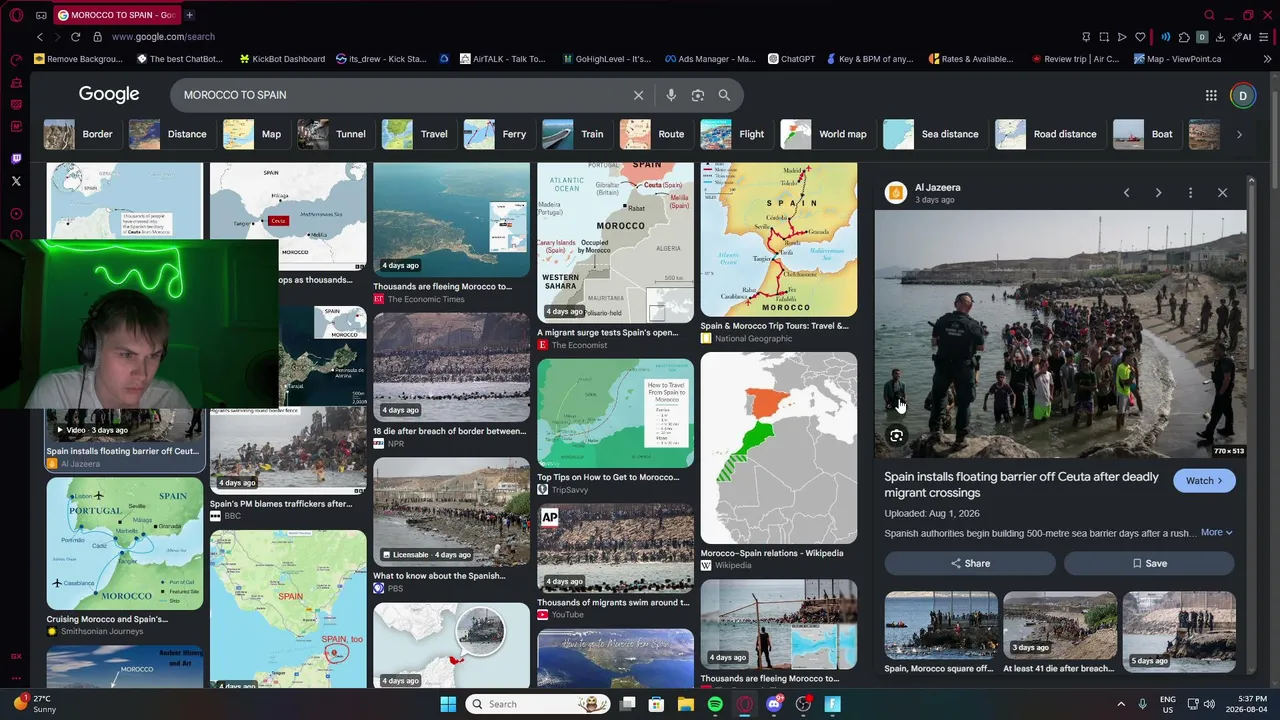The width and height of the screenshot is (1280, 720).
Task: Search within tabs using the top magnifier
Action: click(x=1209, y=15)
